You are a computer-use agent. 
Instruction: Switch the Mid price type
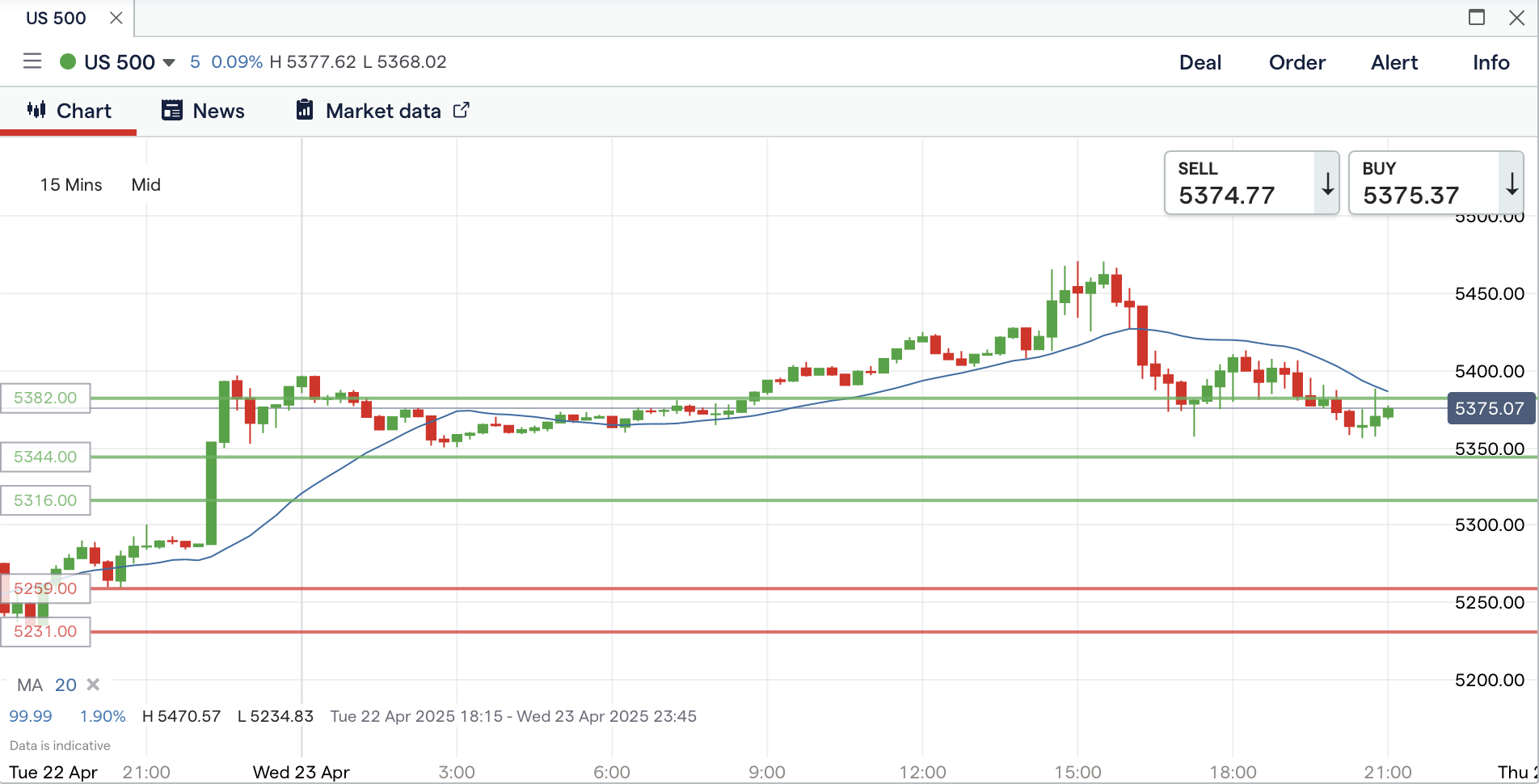(146, 184)
